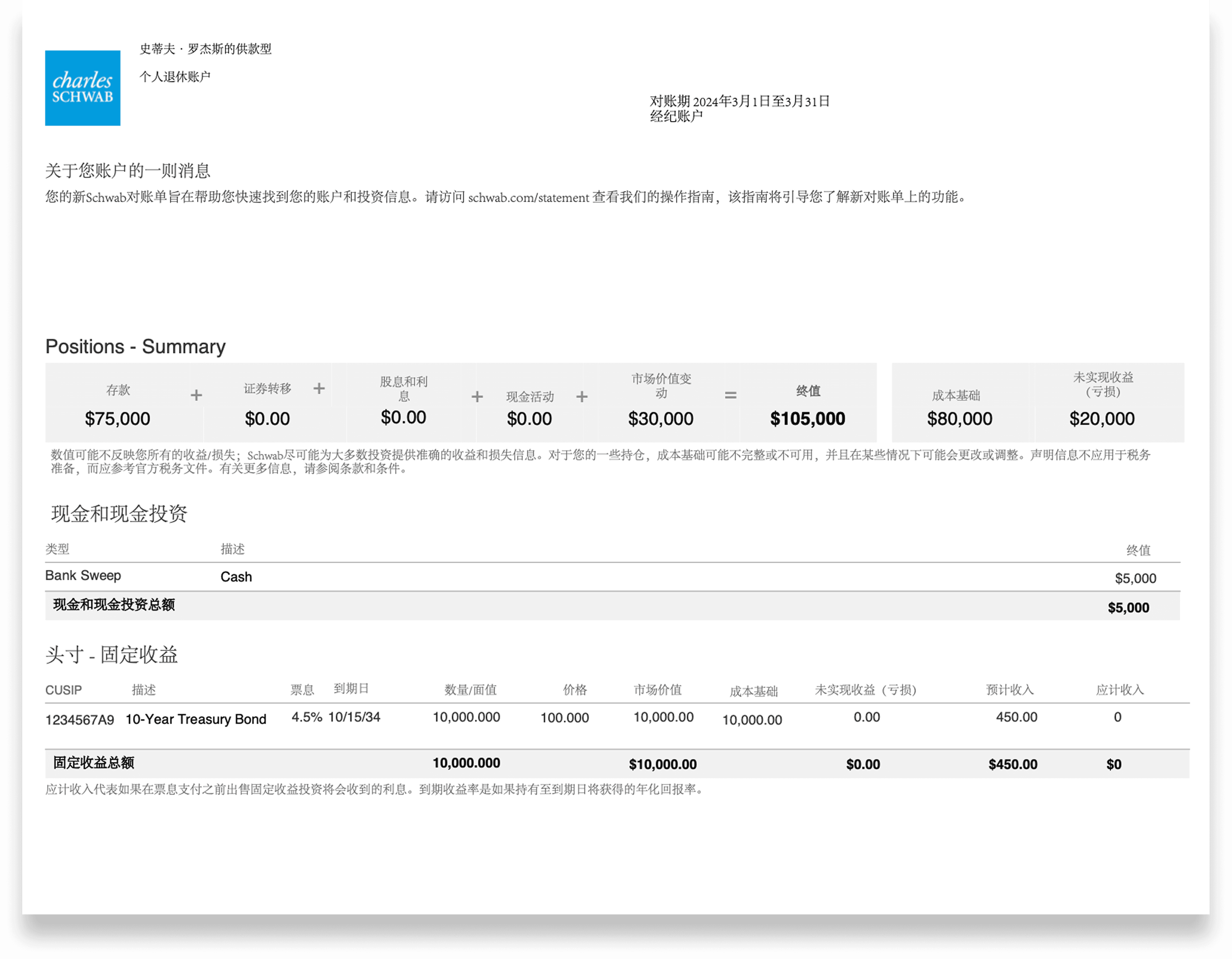This screenshot has width=1232, height=959.
Task: Click the 固定收益总额 total row label
Action: tap(94, 763)
